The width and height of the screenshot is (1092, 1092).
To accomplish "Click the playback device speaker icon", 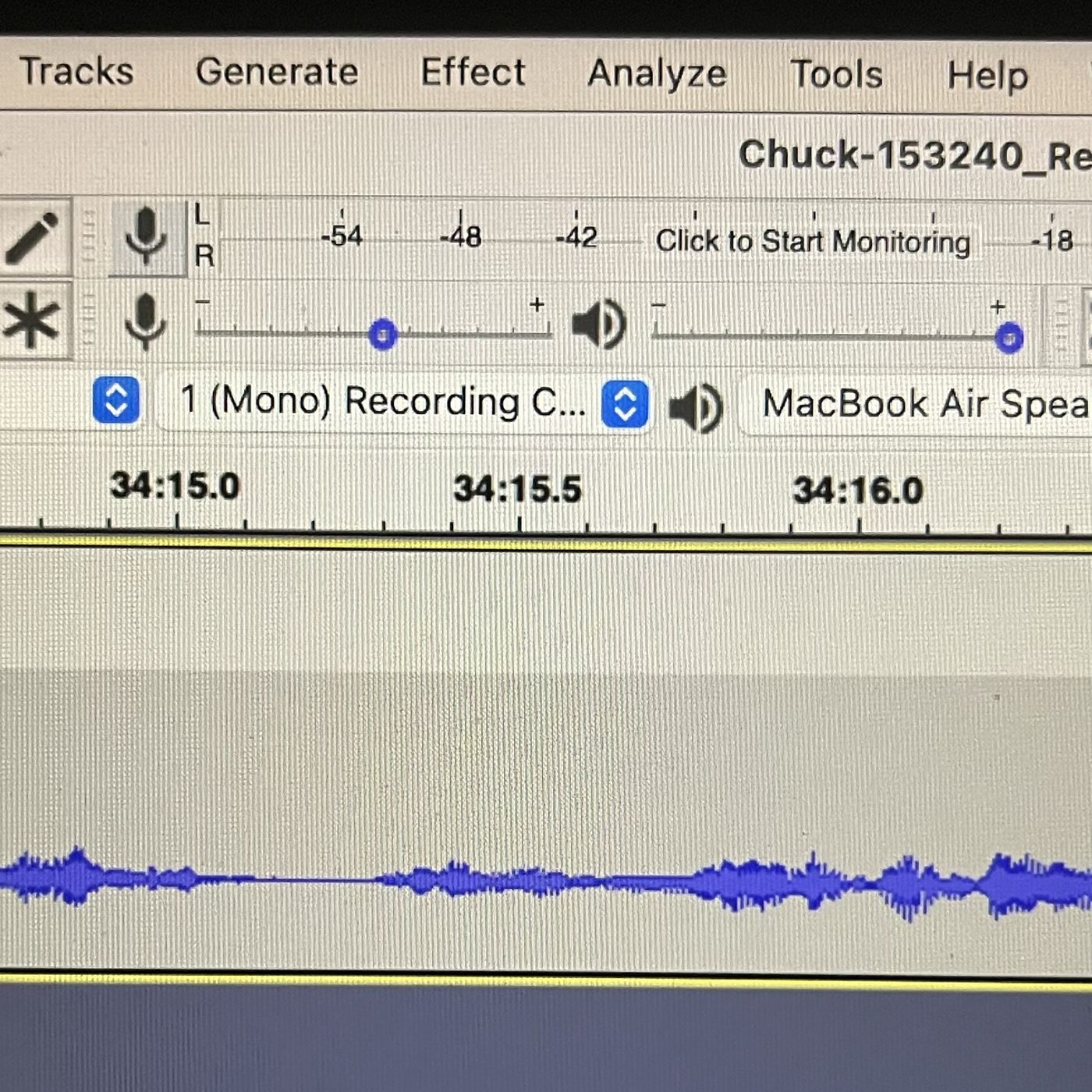I will [696, 408].
